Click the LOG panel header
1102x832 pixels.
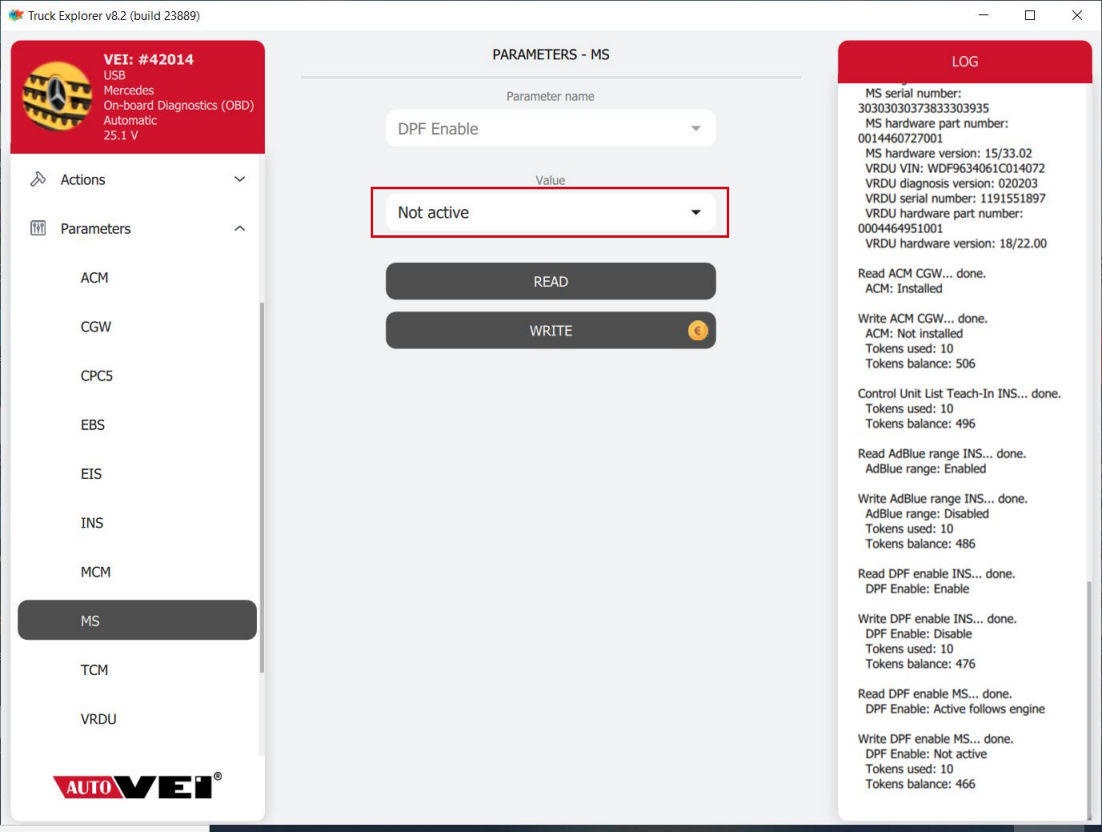tap(964, 61)
